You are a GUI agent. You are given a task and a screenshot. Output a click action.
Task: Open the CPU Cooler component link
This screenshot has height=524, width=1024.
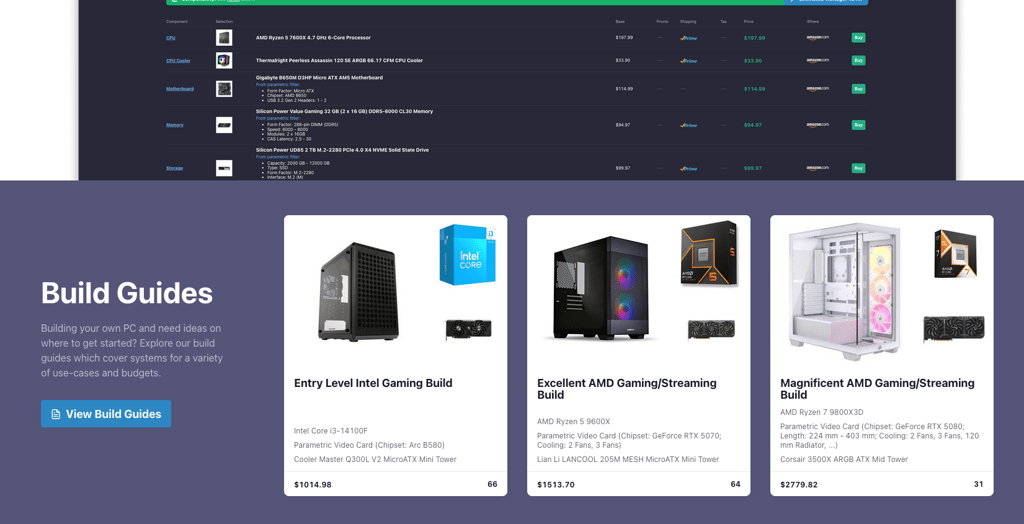click(178, 61)
